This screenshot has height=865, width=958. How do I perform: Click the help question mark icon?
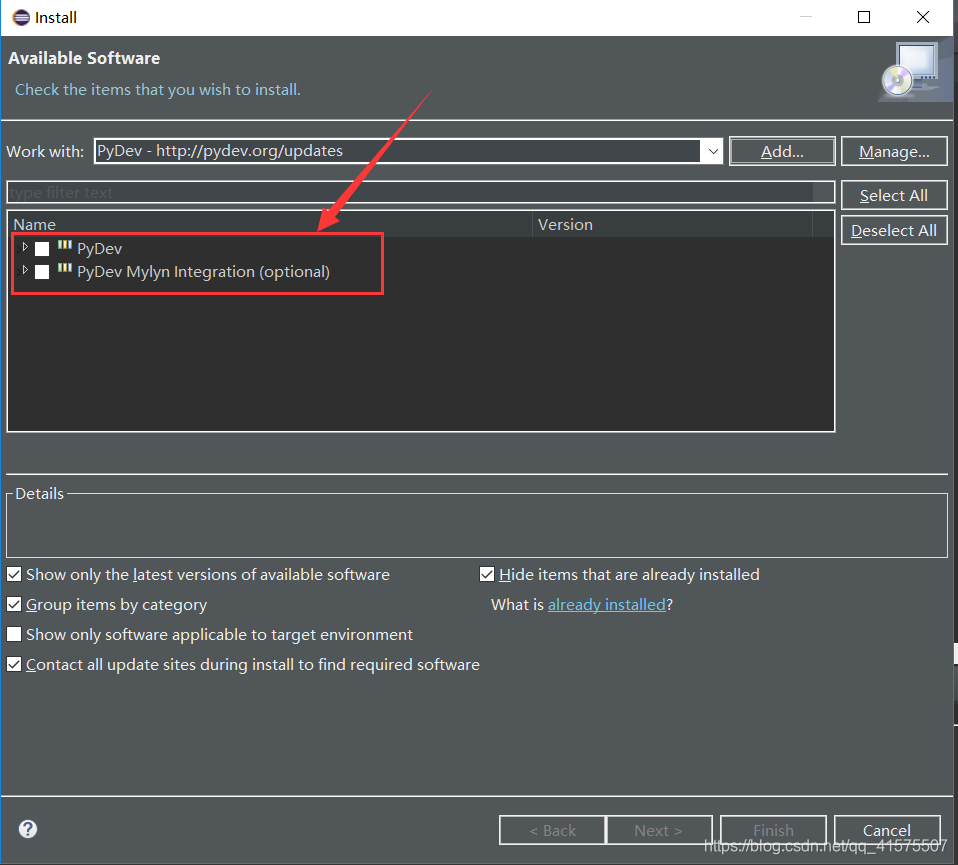(27, 829)
